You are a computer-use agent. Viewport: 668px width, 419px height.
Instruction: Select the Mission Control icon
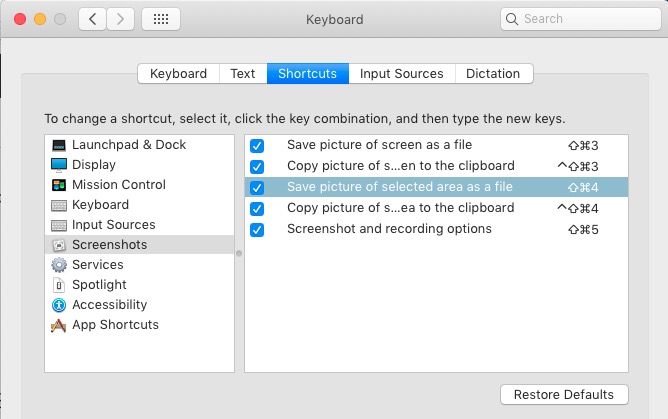(59, 185)
